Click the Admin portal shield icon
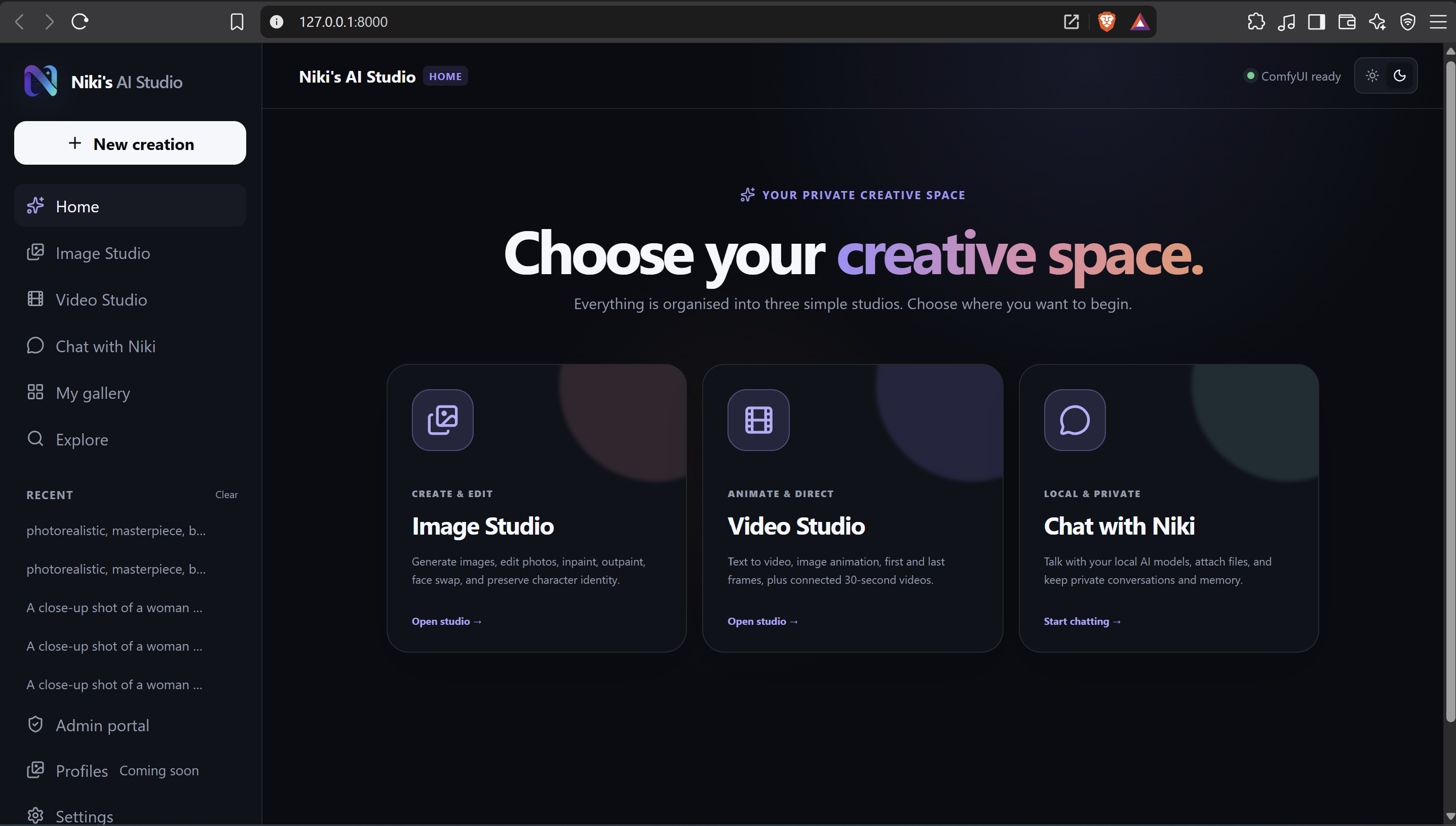This screenshot has width=1456, height=826. click(x=35, y=725)
